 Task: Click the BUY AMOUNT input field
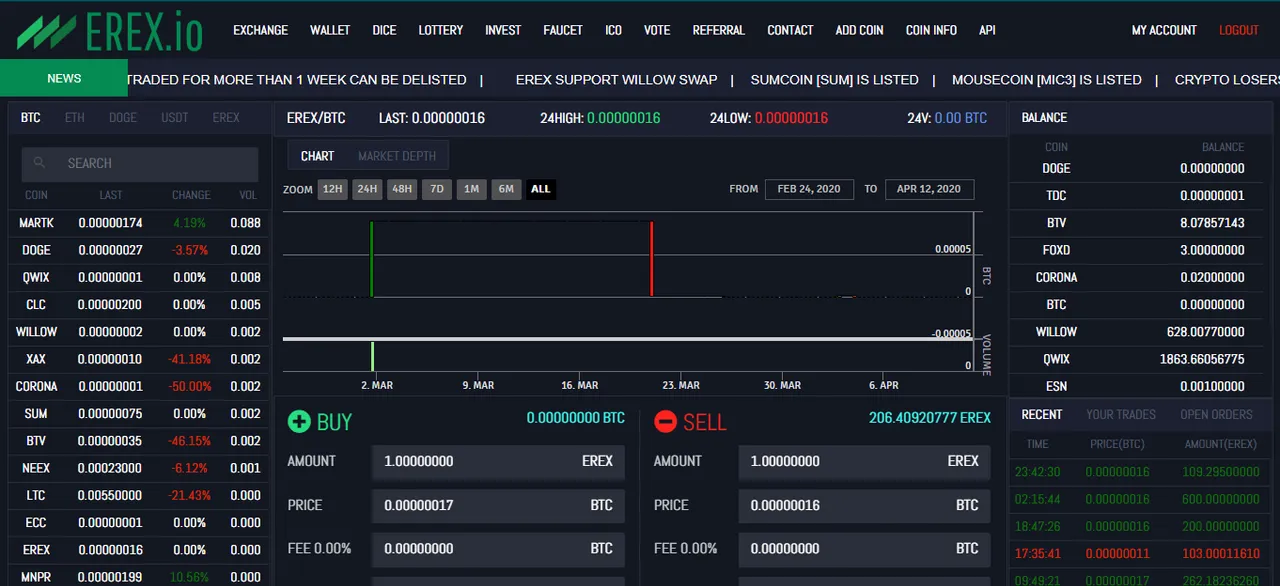click(498, 461)
